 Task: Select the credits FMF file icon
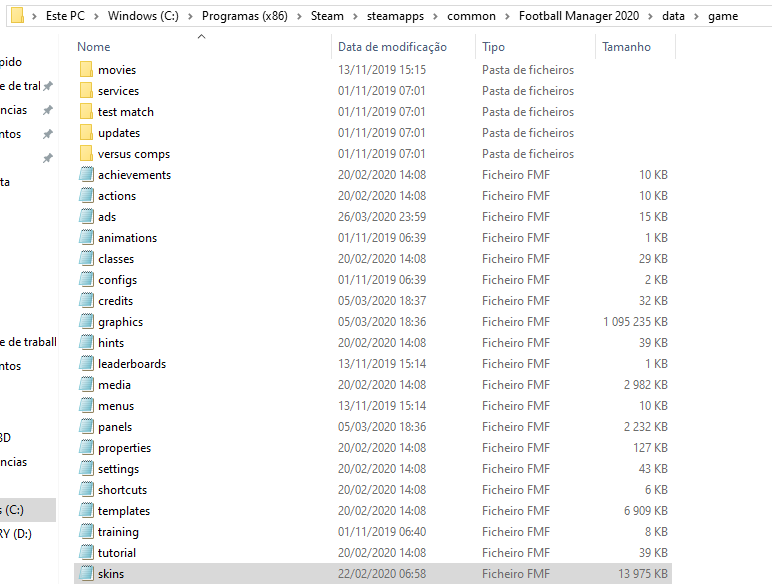86,301
